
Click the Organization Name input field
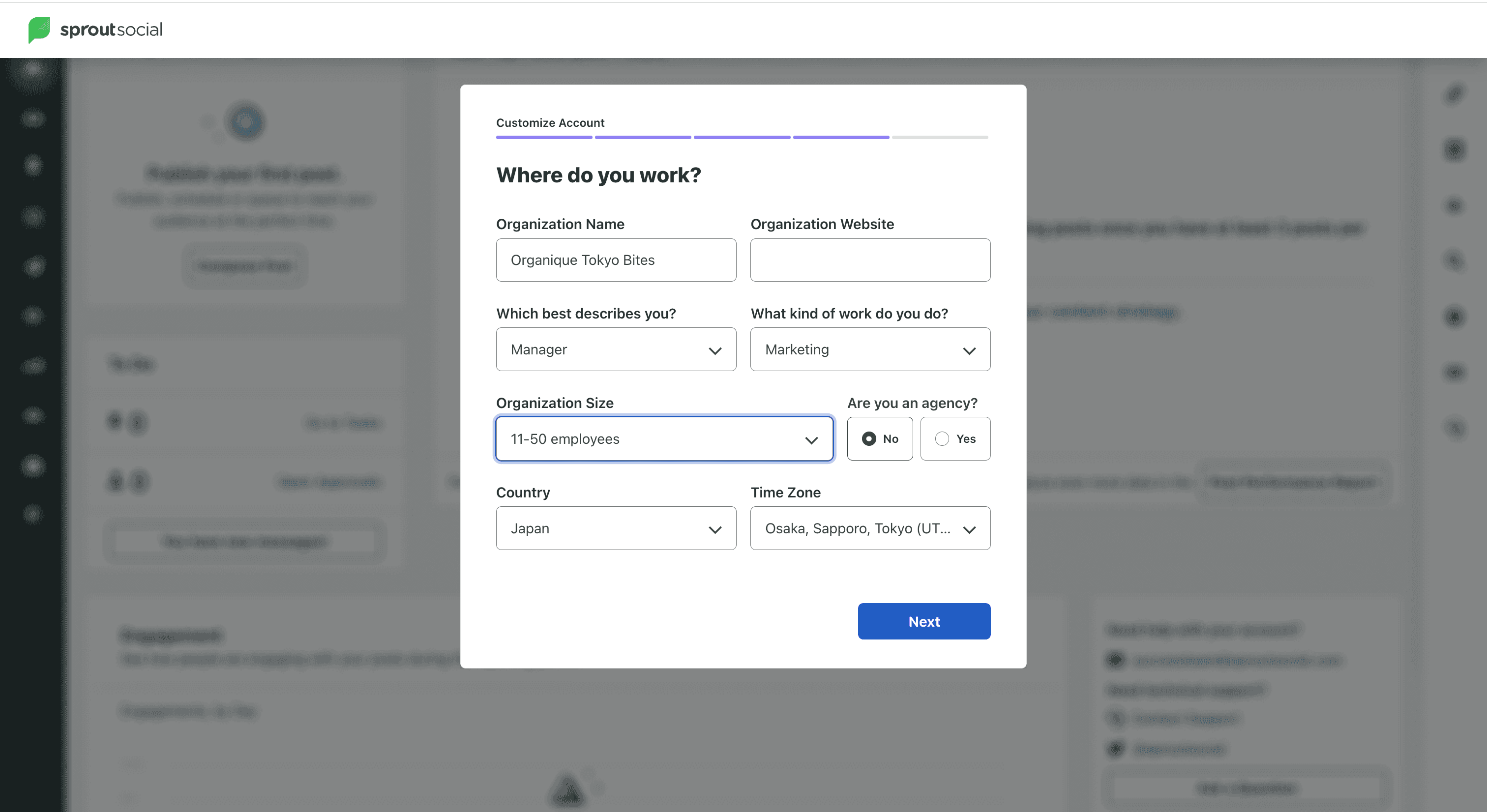(x=615, y=260)
